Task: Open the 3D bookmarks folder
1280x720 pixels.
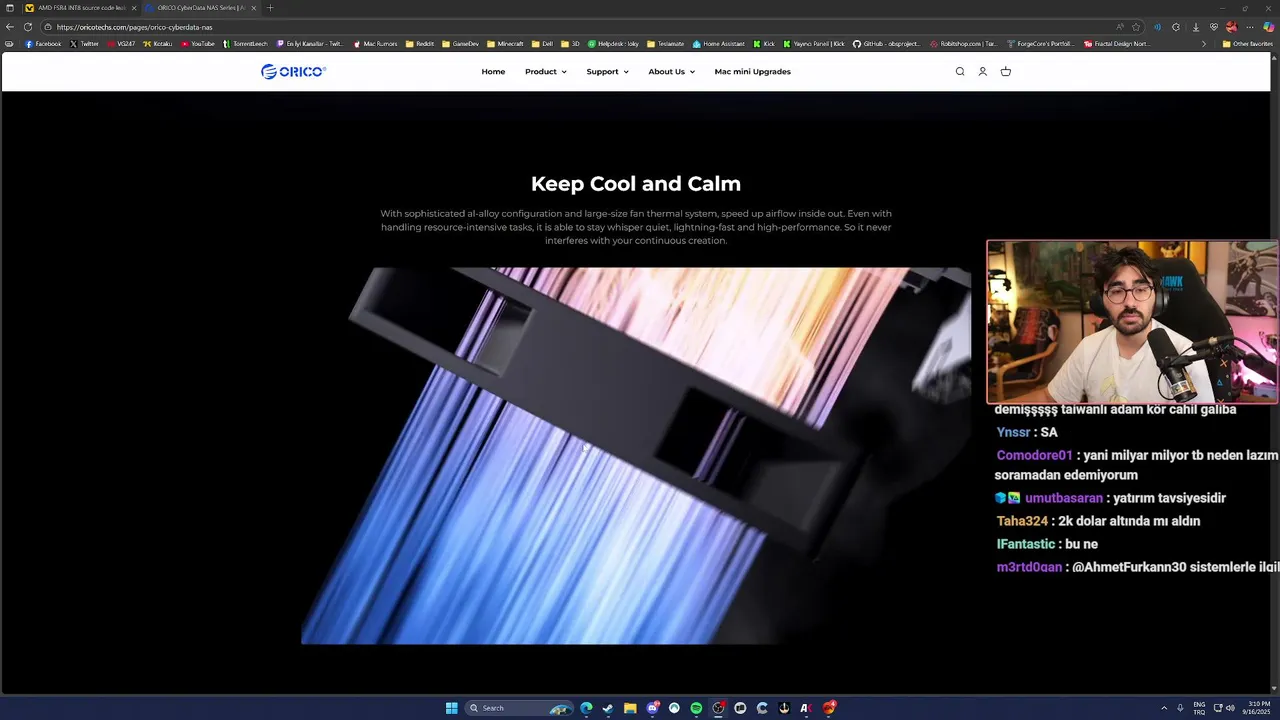Action: pyautogui.click(x=570, y=44)
